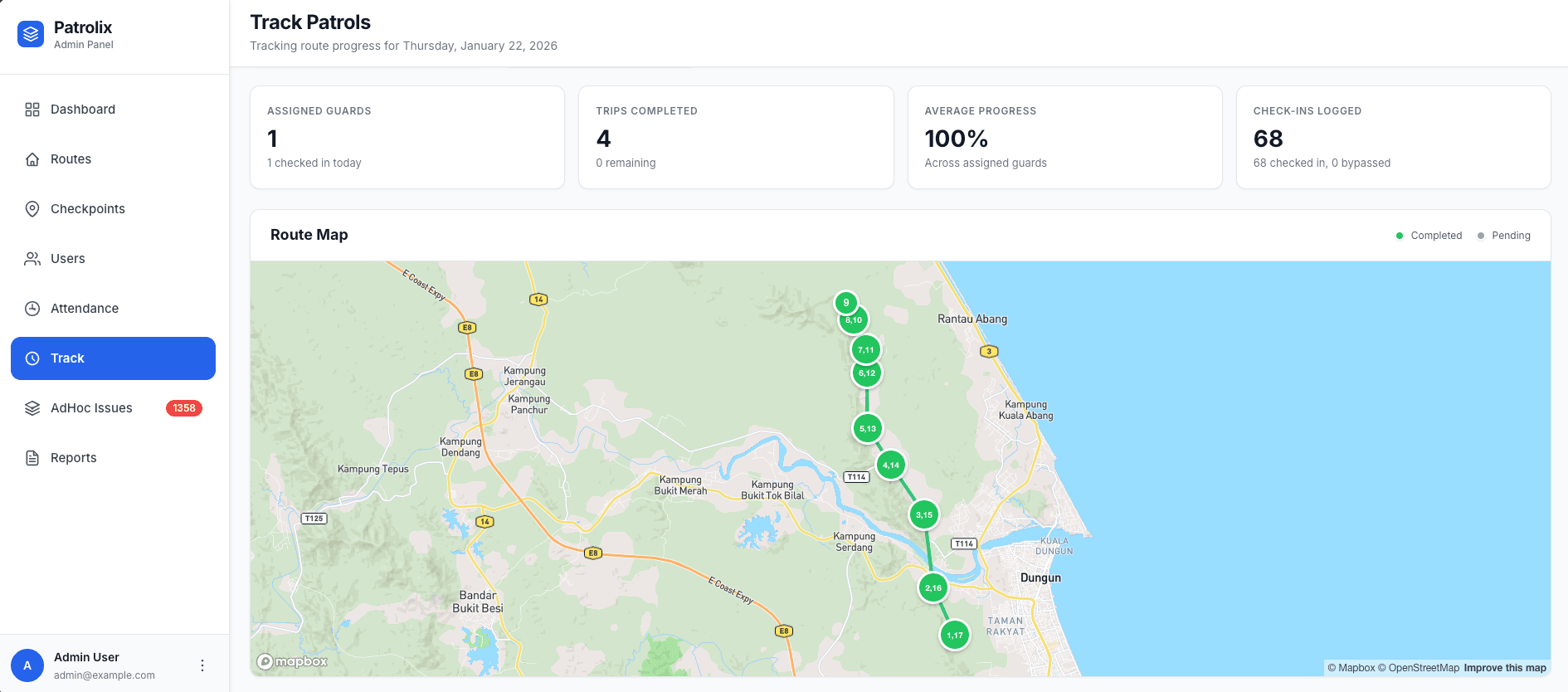
Task: Click the Reports document icon
Action: pyautogui.click(x=32, y=458)
